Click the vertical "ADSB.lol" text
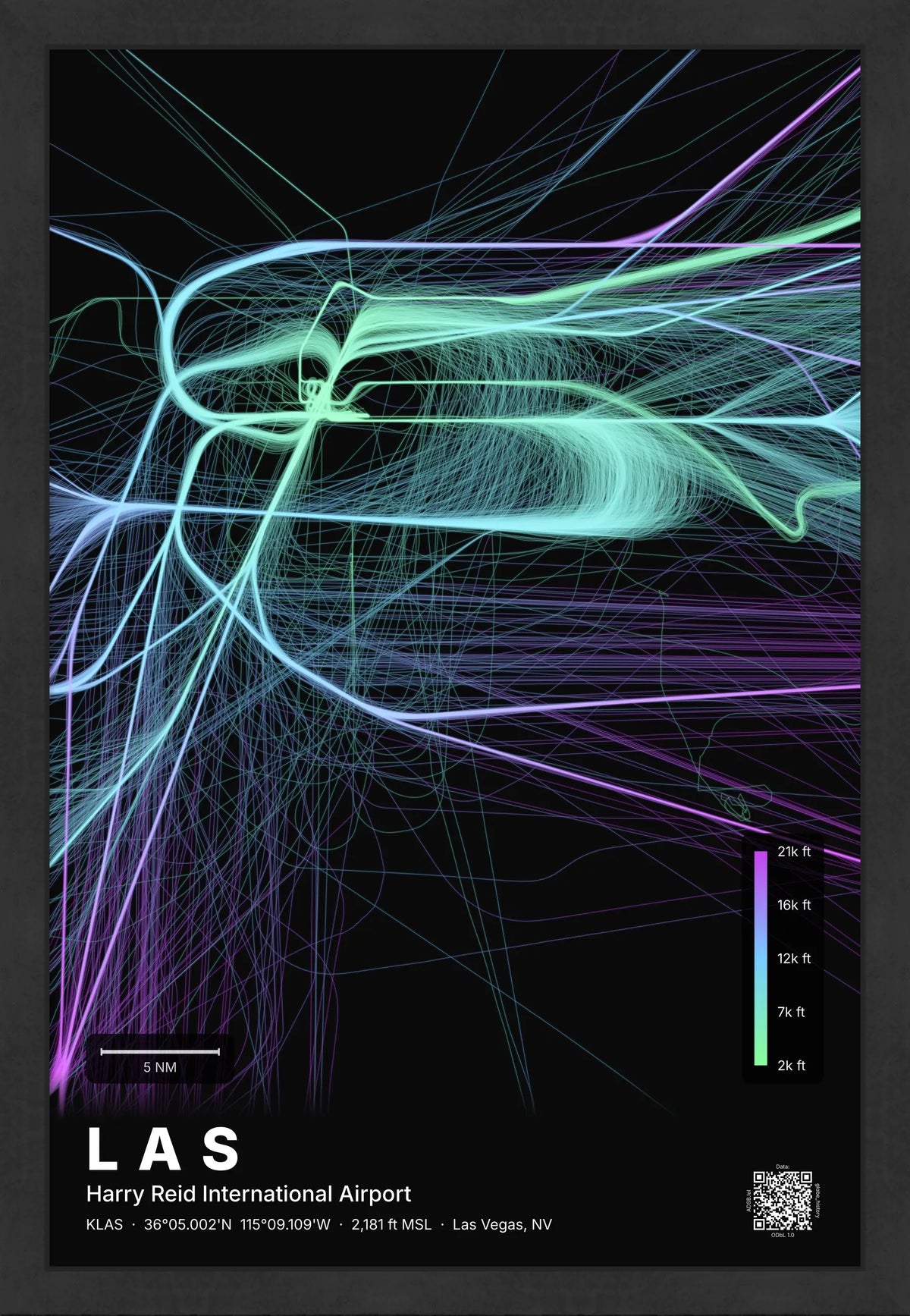 (748, 1201)
